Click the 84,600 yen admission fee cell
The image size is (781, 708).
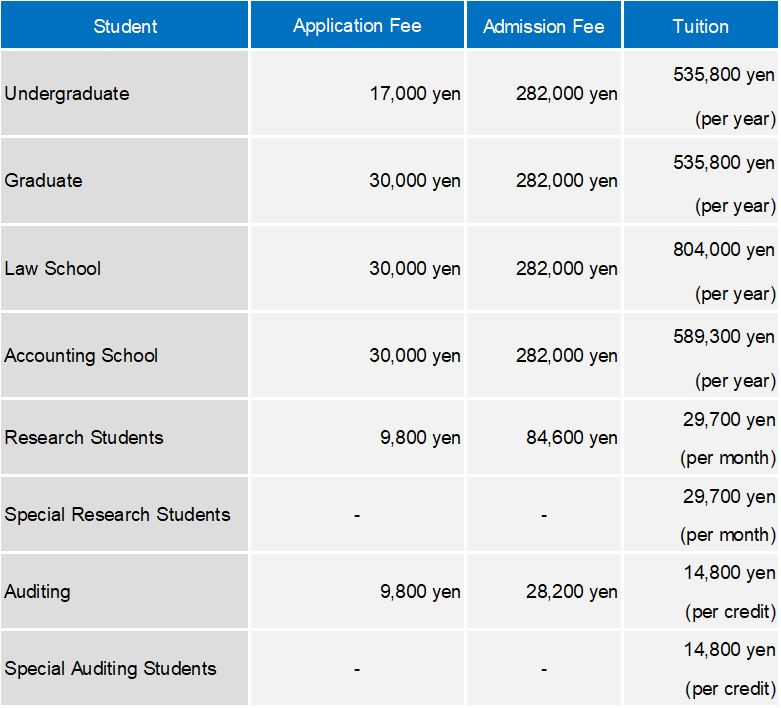point(571,438)
